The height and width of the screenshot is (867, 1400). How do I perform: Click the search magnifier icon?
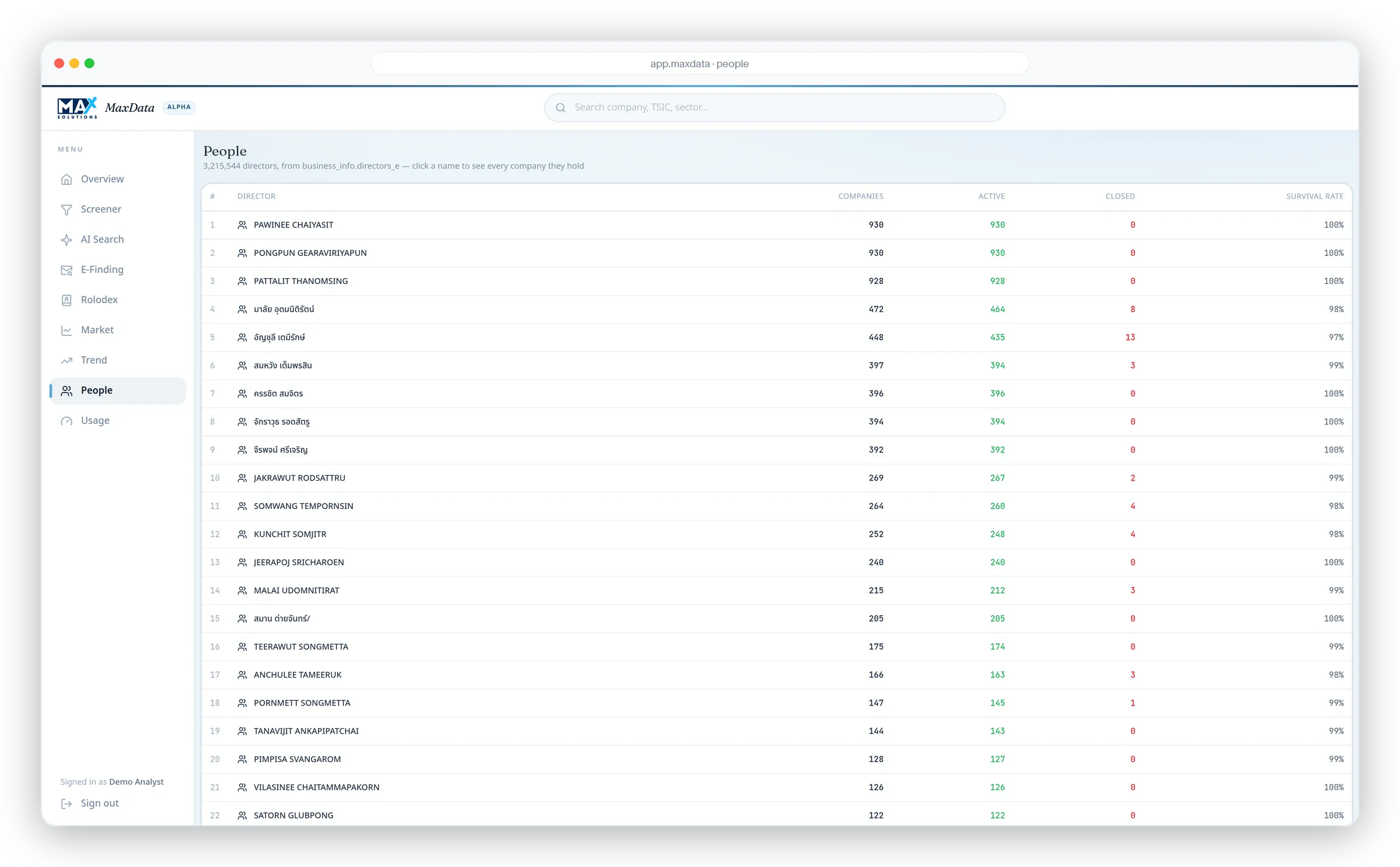coord(561,107)
